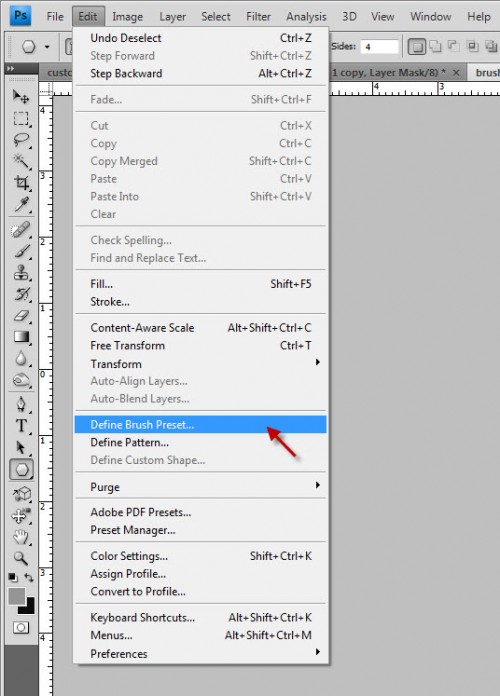The height and width of the screenshot is (696, 500).
Task: Open the 3D menu
Action: 349,16
